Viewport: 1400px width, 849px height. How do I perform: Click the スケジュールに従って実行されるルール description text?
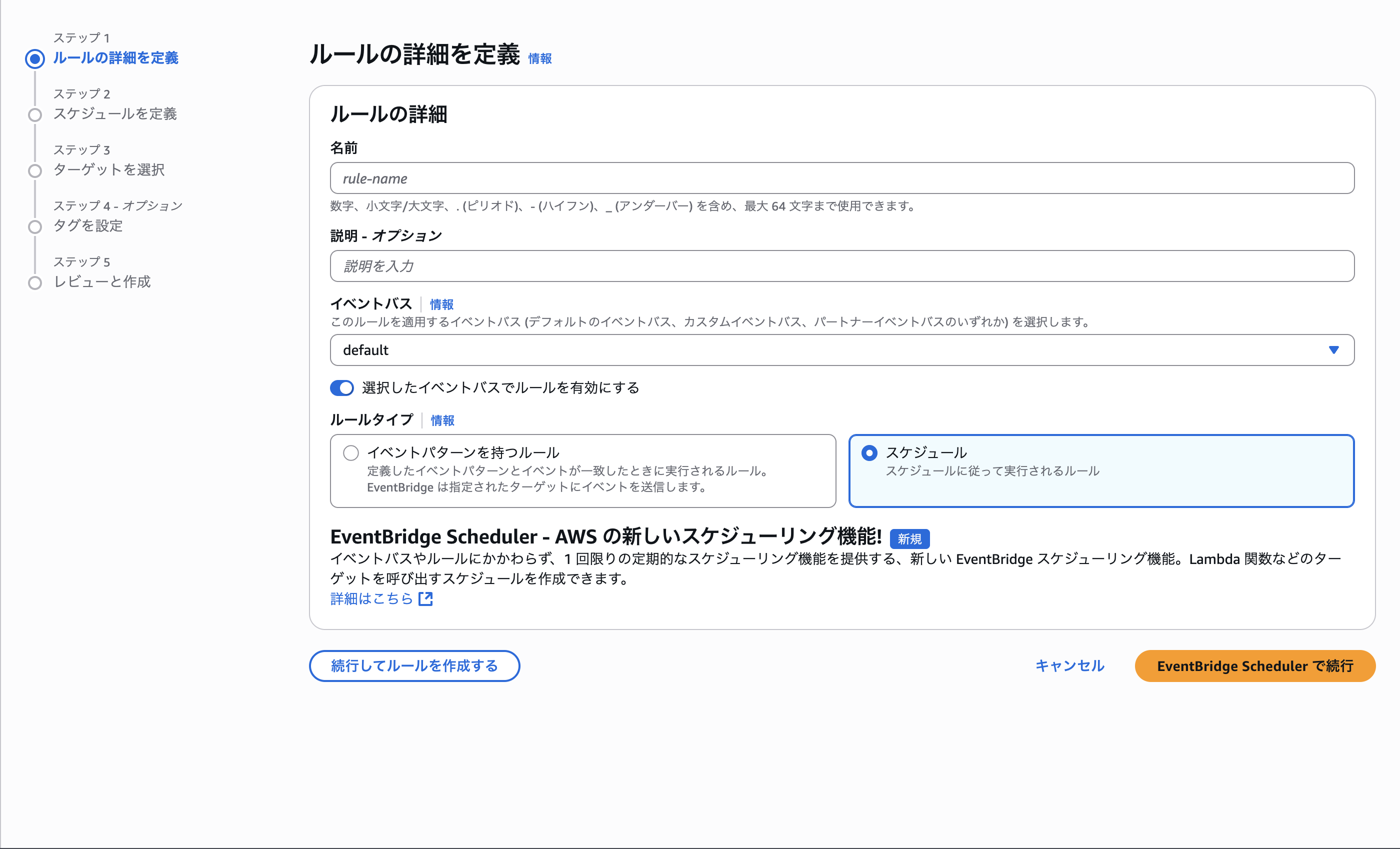(x=992, y=470)
